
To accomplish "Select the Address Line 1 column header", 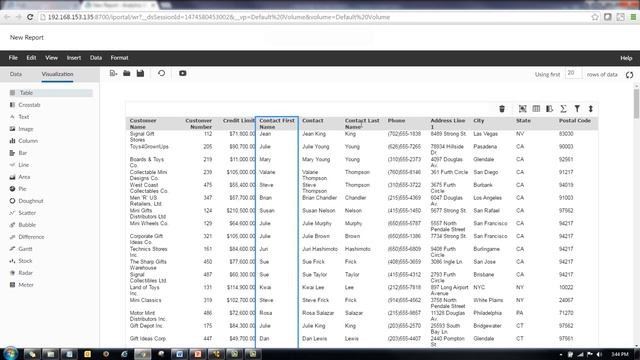I will (x=448, y=124).
